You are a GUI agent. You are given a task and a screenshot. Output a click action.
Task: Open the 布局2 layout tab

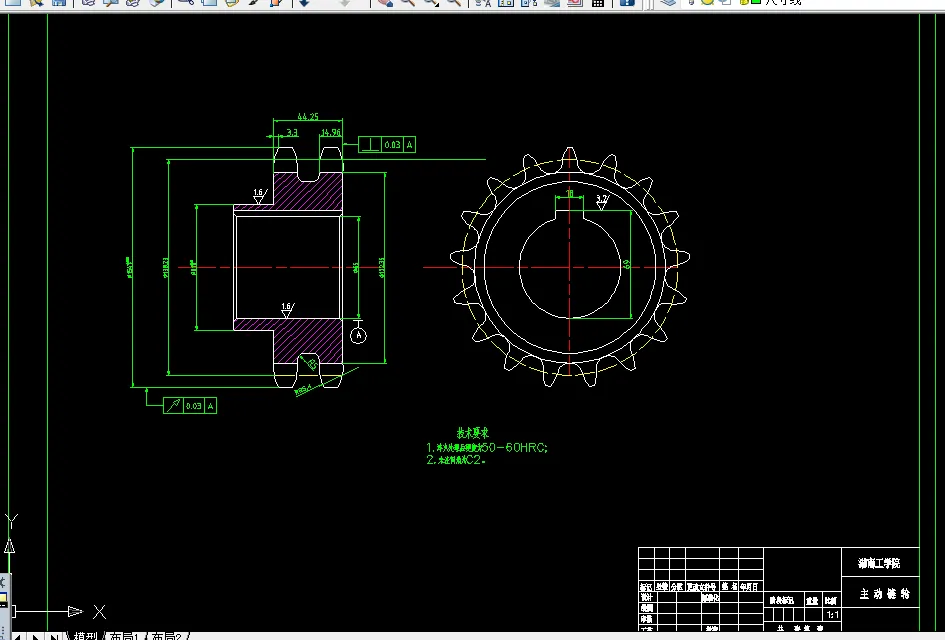166,636
